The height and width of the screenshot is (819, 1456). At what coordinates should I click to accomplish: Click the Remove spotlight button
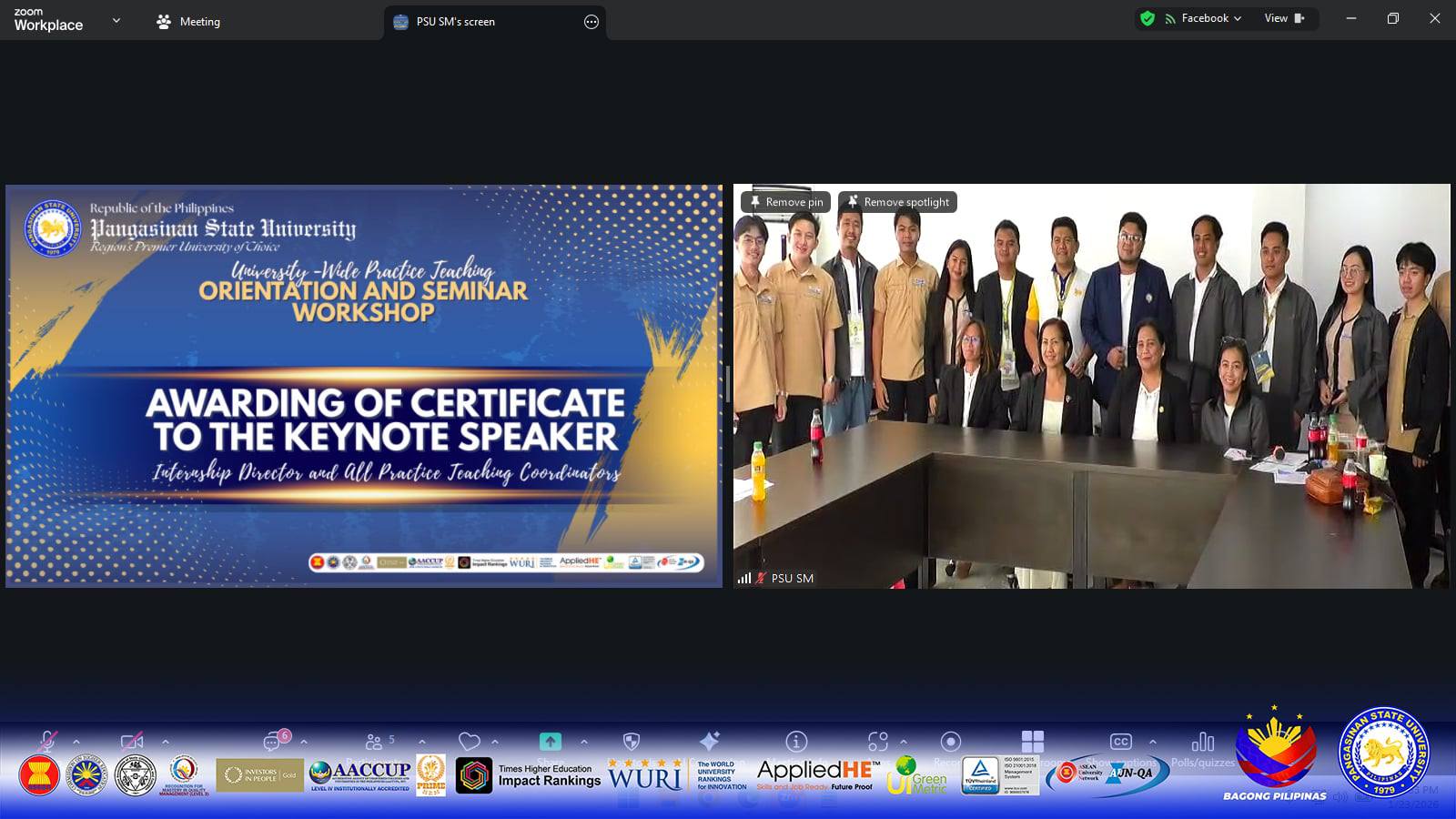[897, 202]
